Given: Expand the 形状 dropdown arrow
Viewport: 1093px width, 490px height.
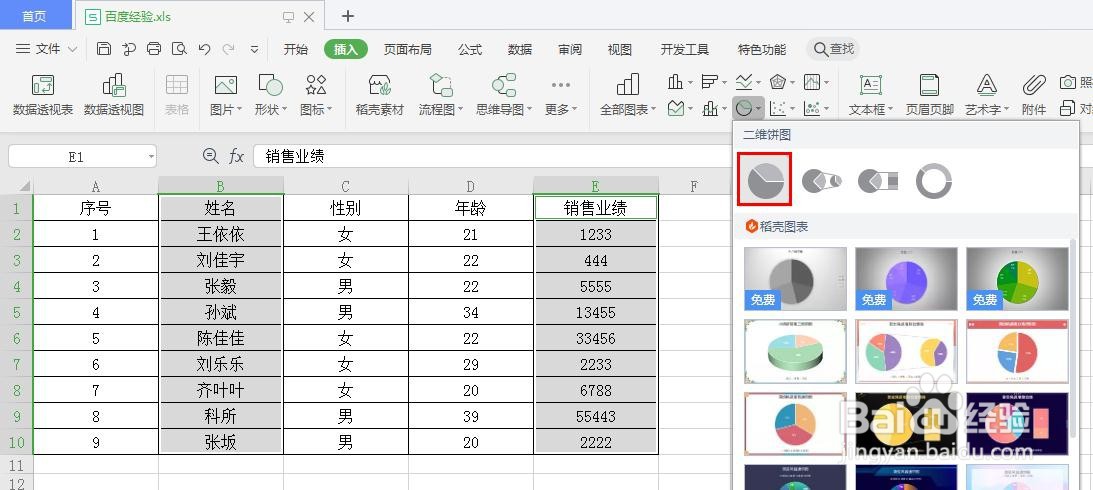Looking at the screenshot, I should (284, 109).
